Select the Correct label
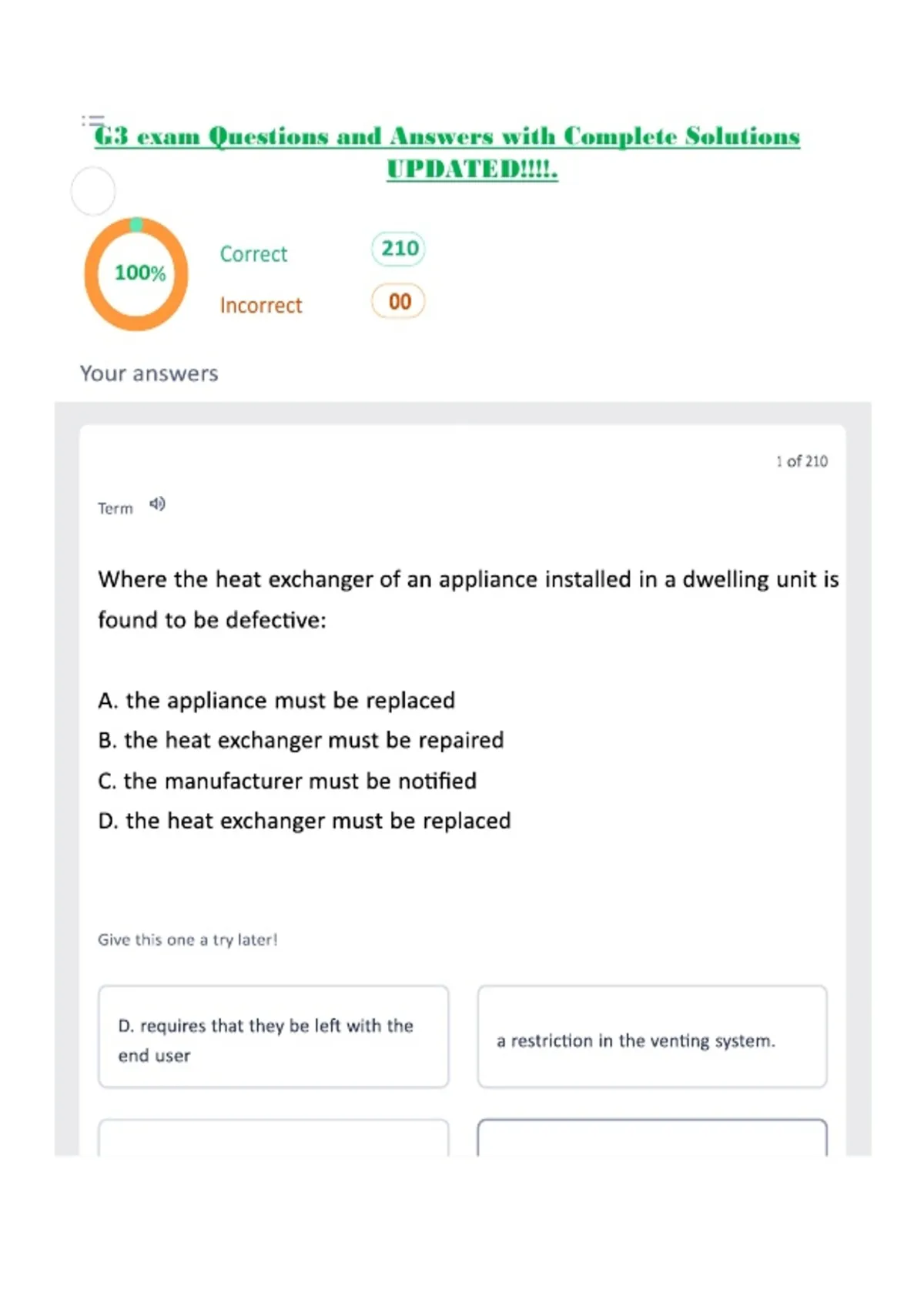Image resolution: width=924 pixels, height=1309 pixels. (253, 254)
